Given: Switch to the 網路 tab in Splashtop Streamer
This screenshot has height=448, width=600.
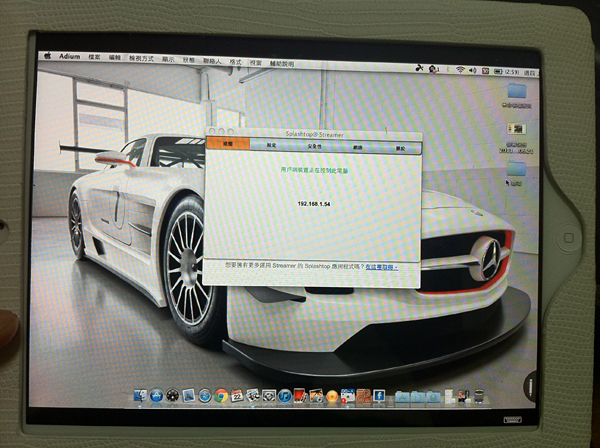Looking at the screenshot, I should tap(357, 148).
